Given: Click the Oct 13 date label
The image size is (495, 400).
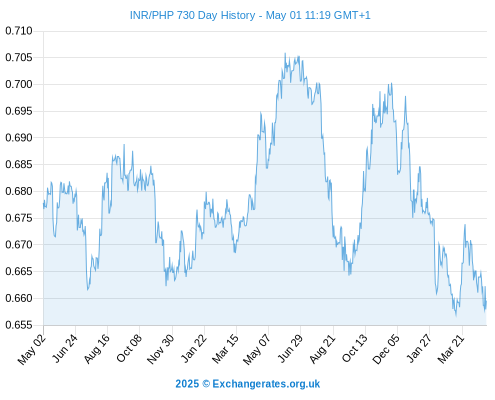Looking at the screenshot, I should (x=355, y=348).
